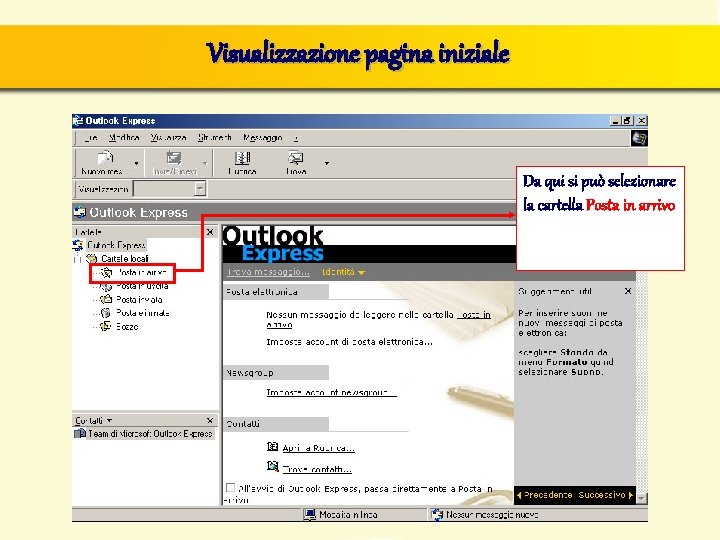Click Imposta account di posta elettronica...
720x540 pixels.
pos(349,342)
